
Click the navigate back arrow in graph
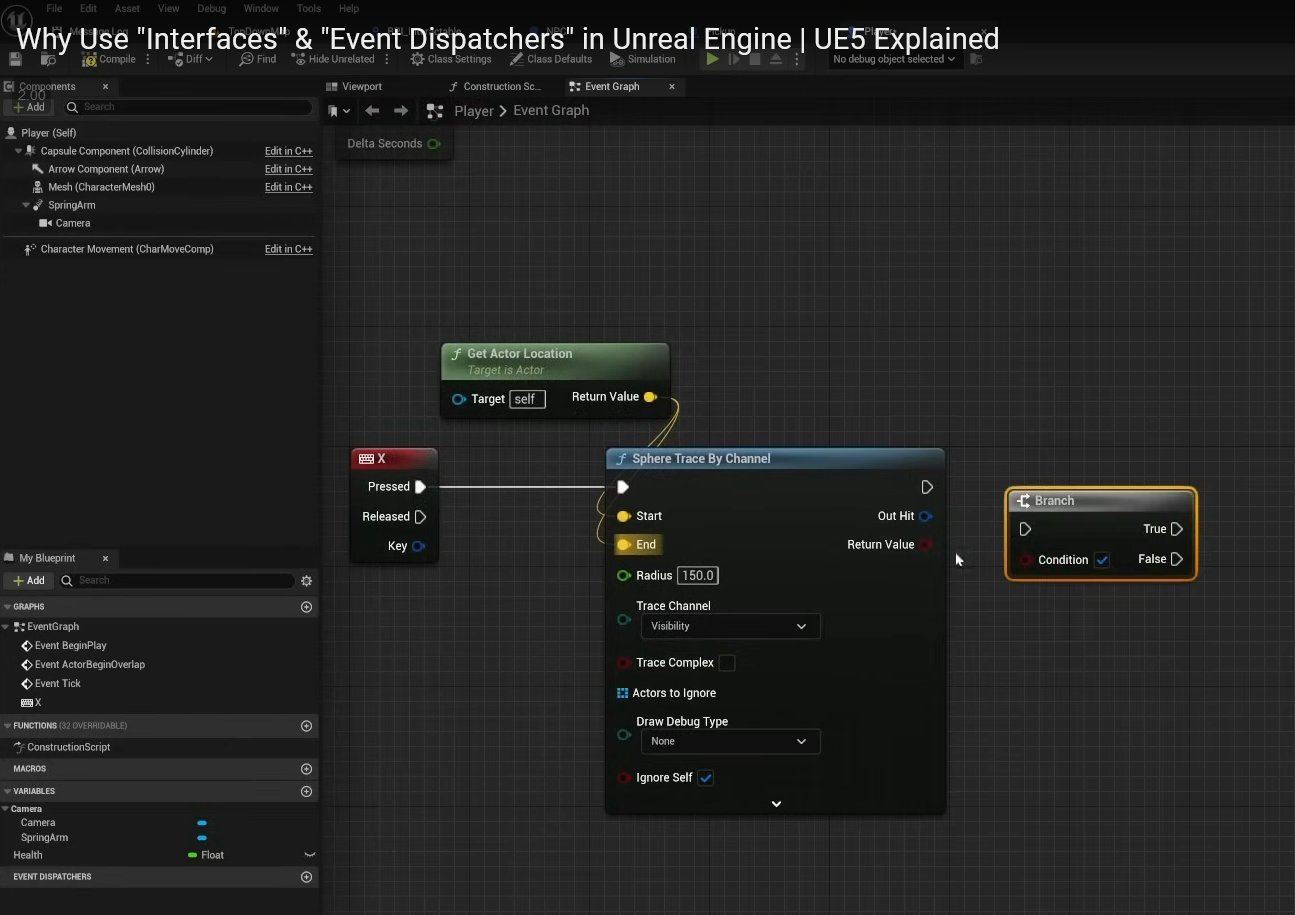coord(372,111)
